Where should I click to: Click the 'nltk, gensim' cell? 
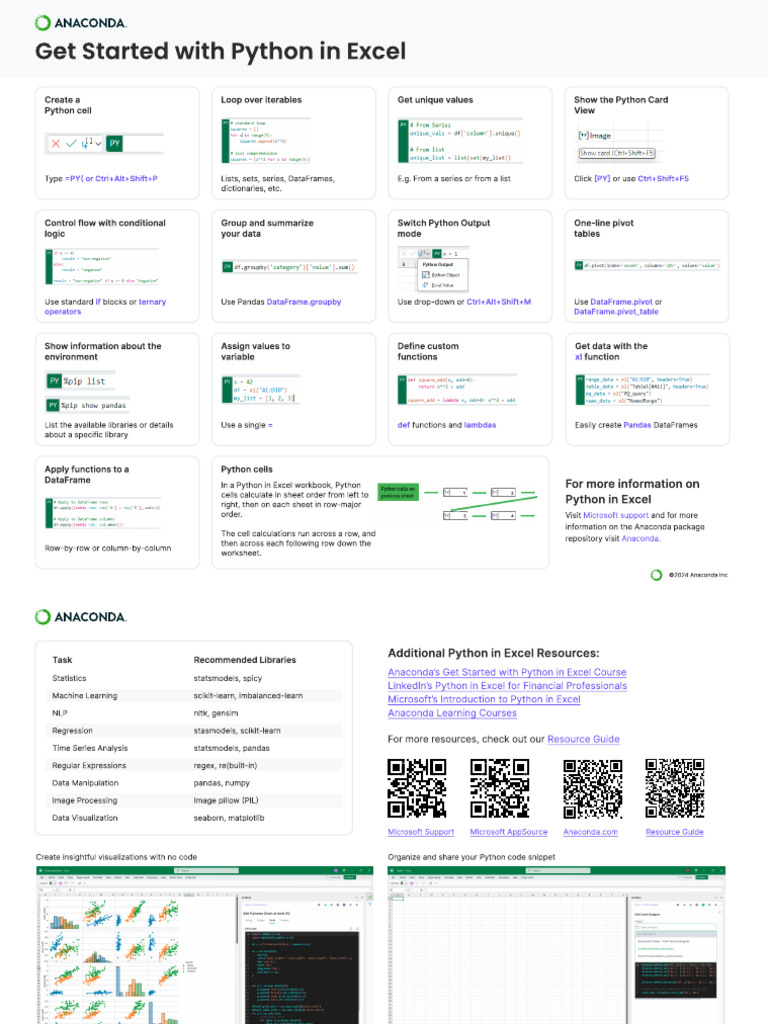(x=216, y=713)
